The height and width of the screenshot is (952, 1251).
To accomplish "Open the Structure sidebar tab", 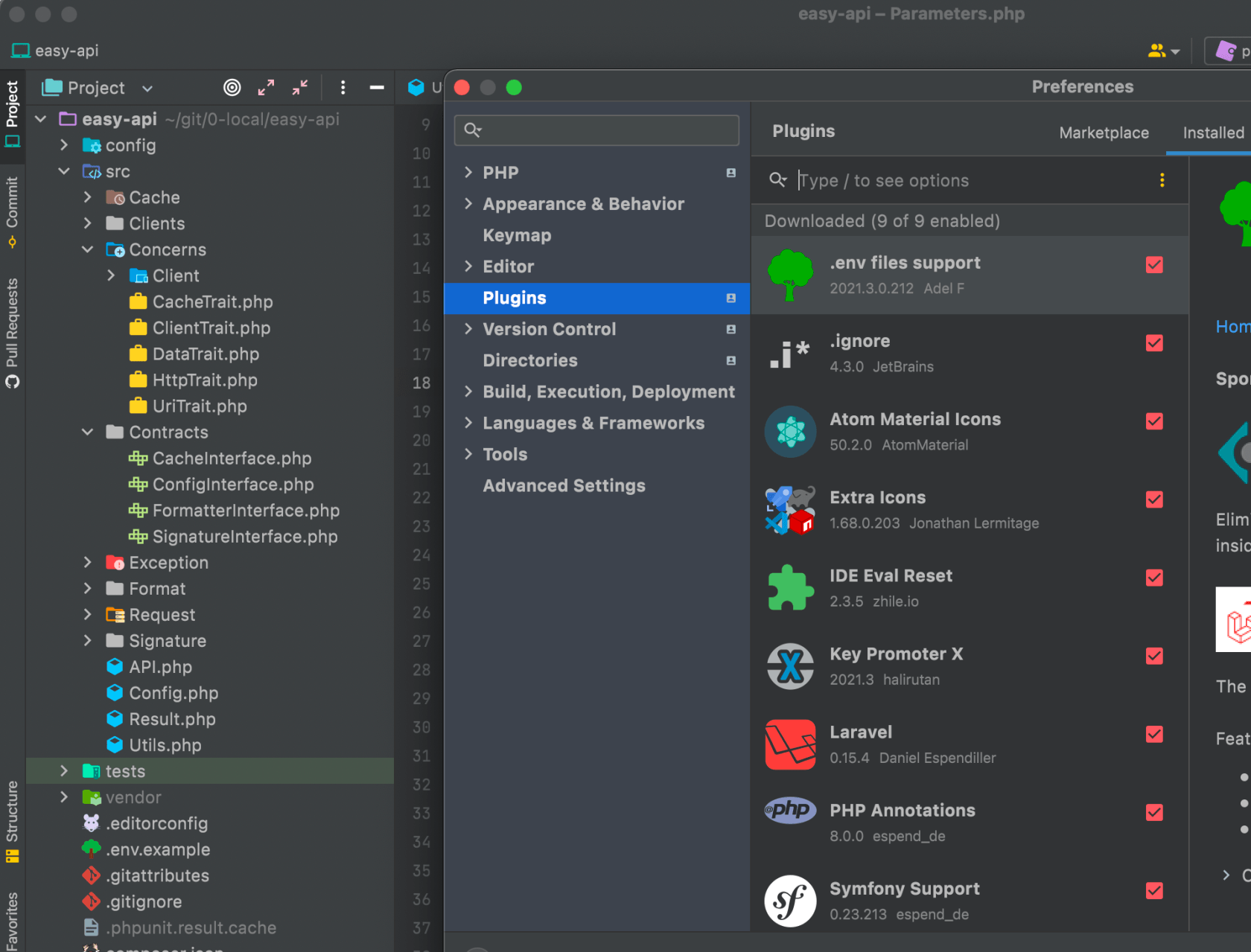I will [x=12, y=821].
